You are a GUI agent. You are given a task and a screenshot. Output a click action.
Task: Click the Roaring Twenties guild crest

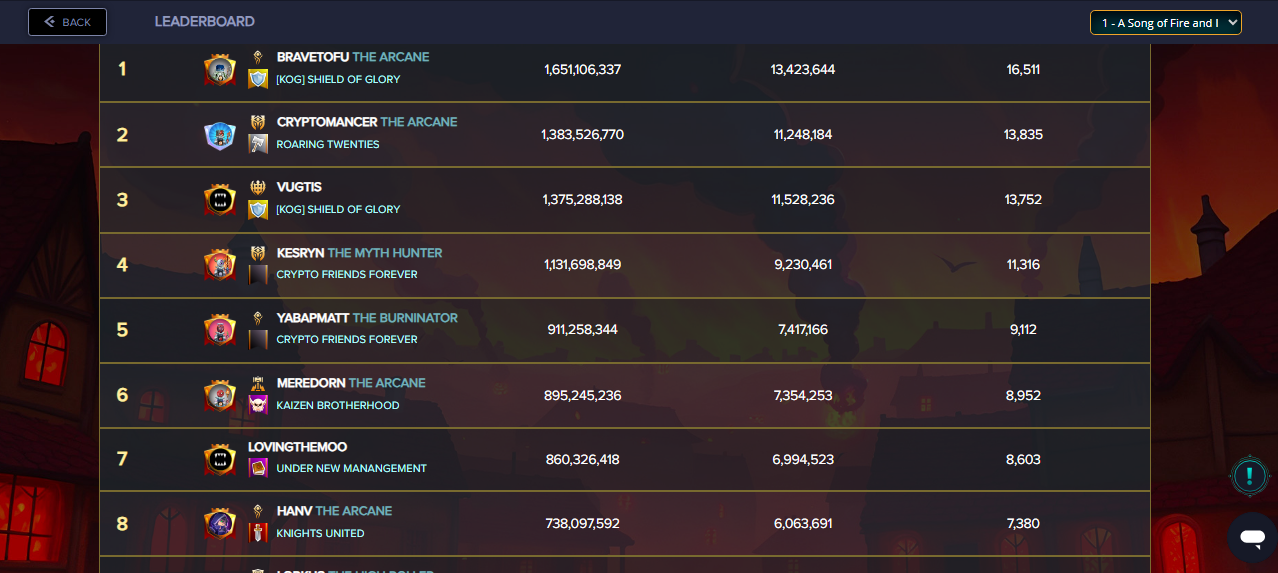(258, 144)
